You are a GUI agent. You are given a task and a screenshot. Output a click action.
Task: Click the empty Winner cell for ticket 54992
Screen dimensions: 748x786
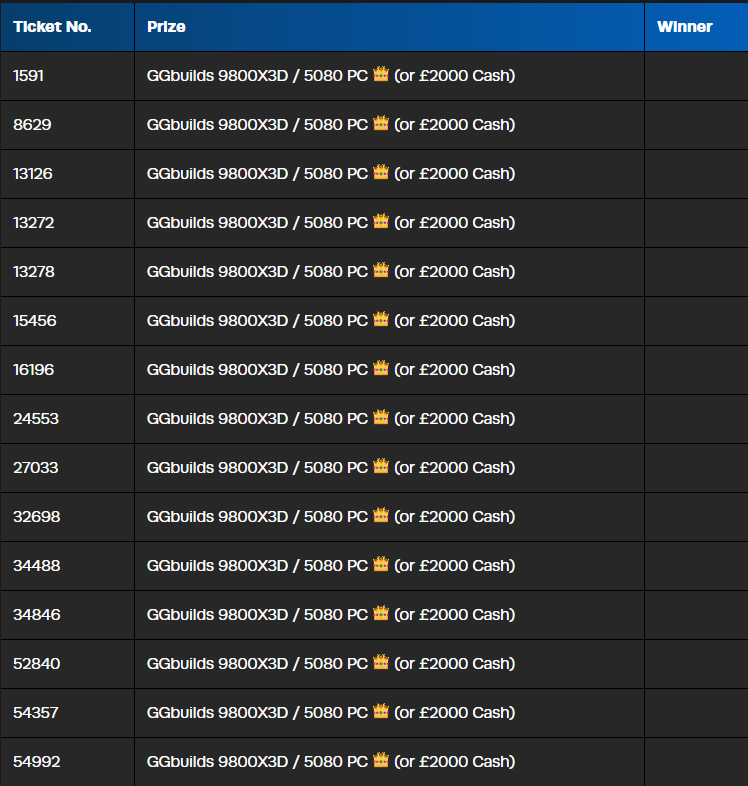[696, 762]
